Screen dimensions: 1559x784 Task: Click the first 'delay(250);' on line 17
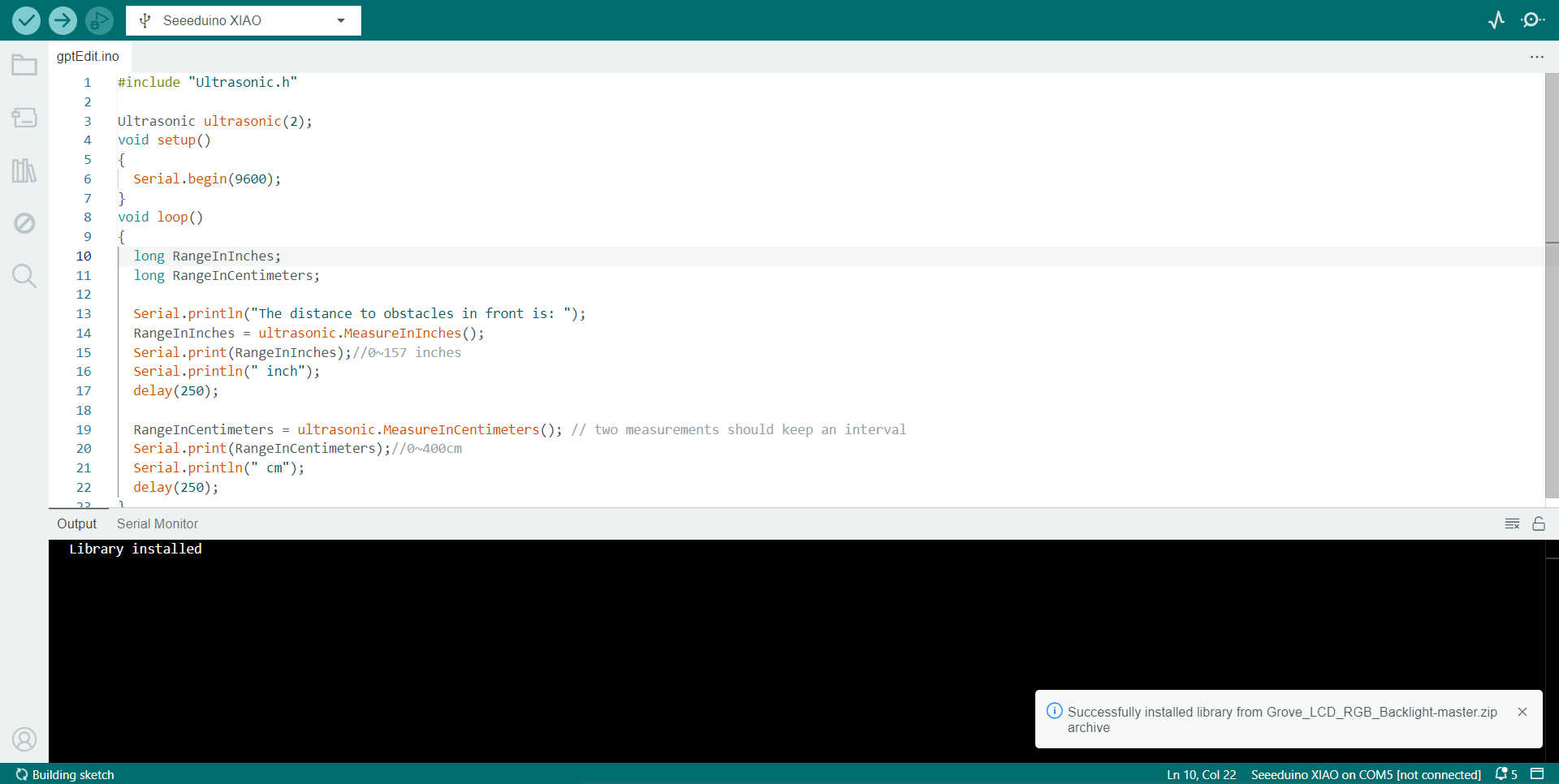pos(175,390)
